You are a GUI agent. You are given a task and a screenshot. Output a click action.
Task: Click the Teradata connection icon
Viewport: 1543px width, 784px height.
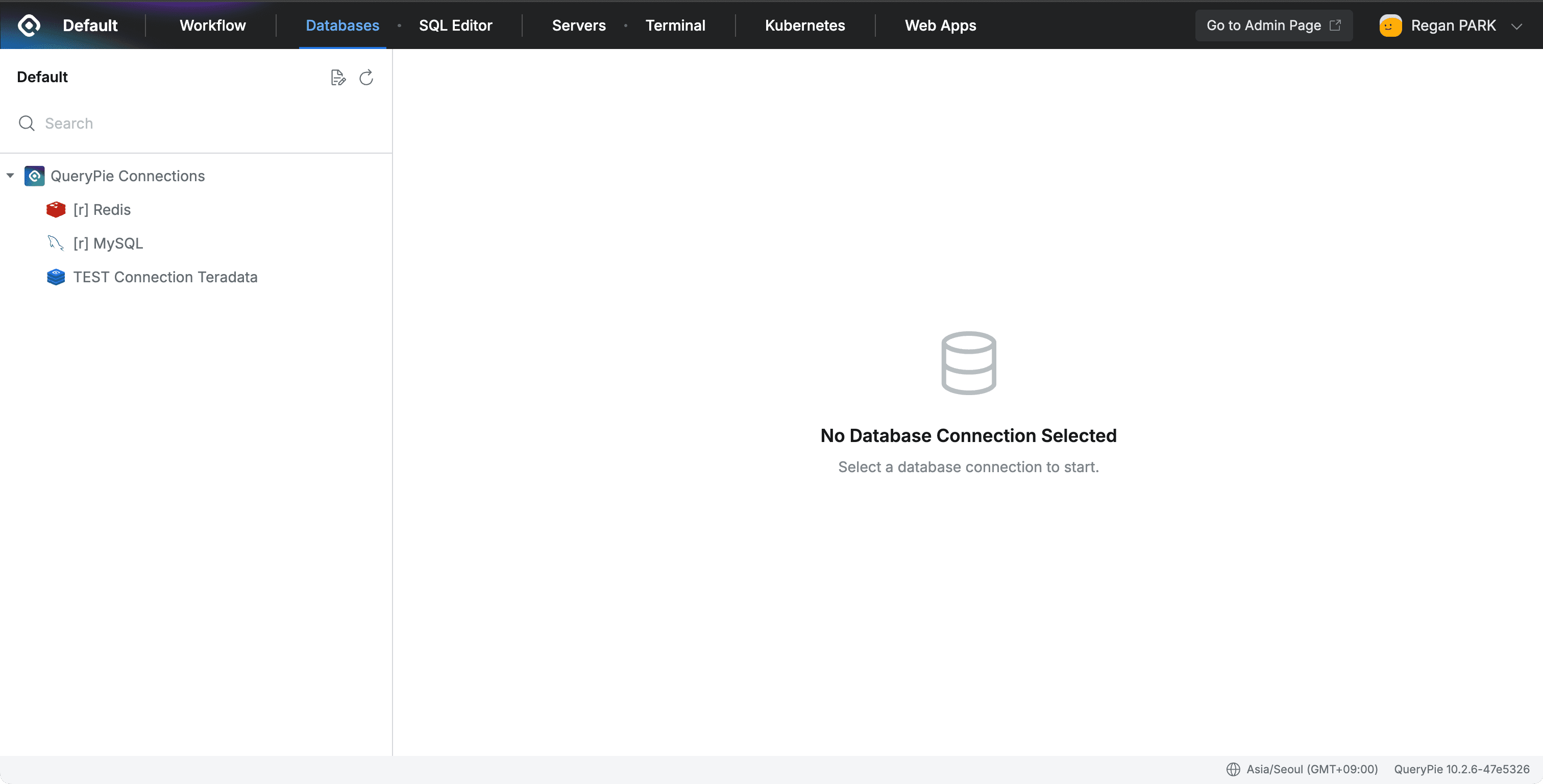tap(55, 277)
